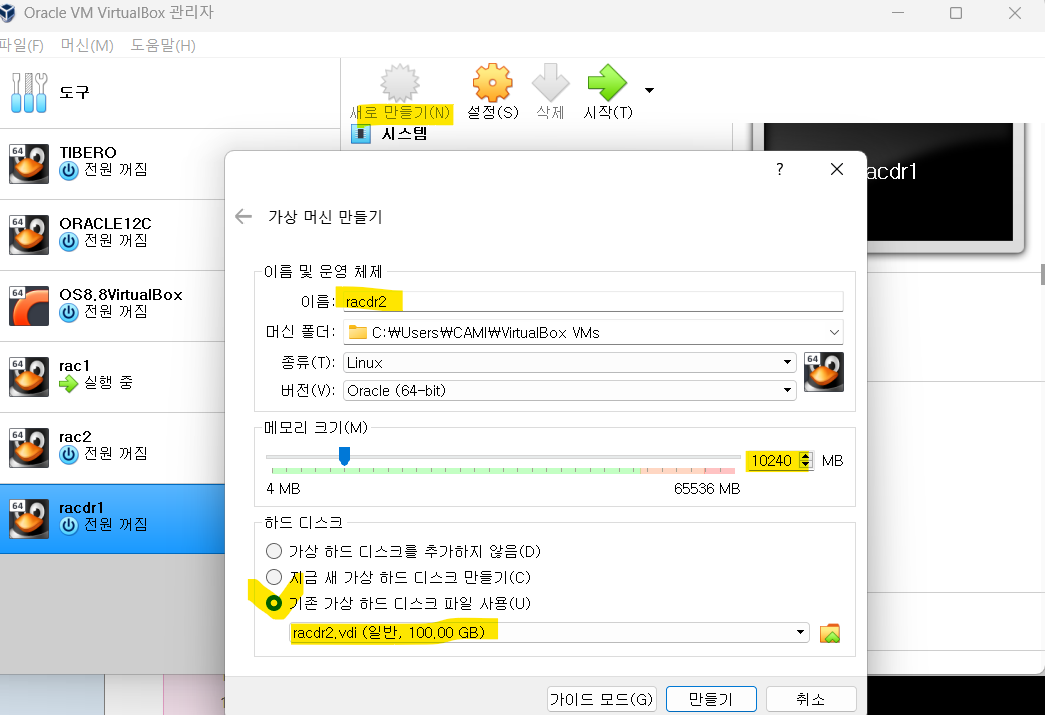Click rac2 penguin OS icon
This screenshot has height=715, width=1045.
pyautogui.click(x=29, y=448)
